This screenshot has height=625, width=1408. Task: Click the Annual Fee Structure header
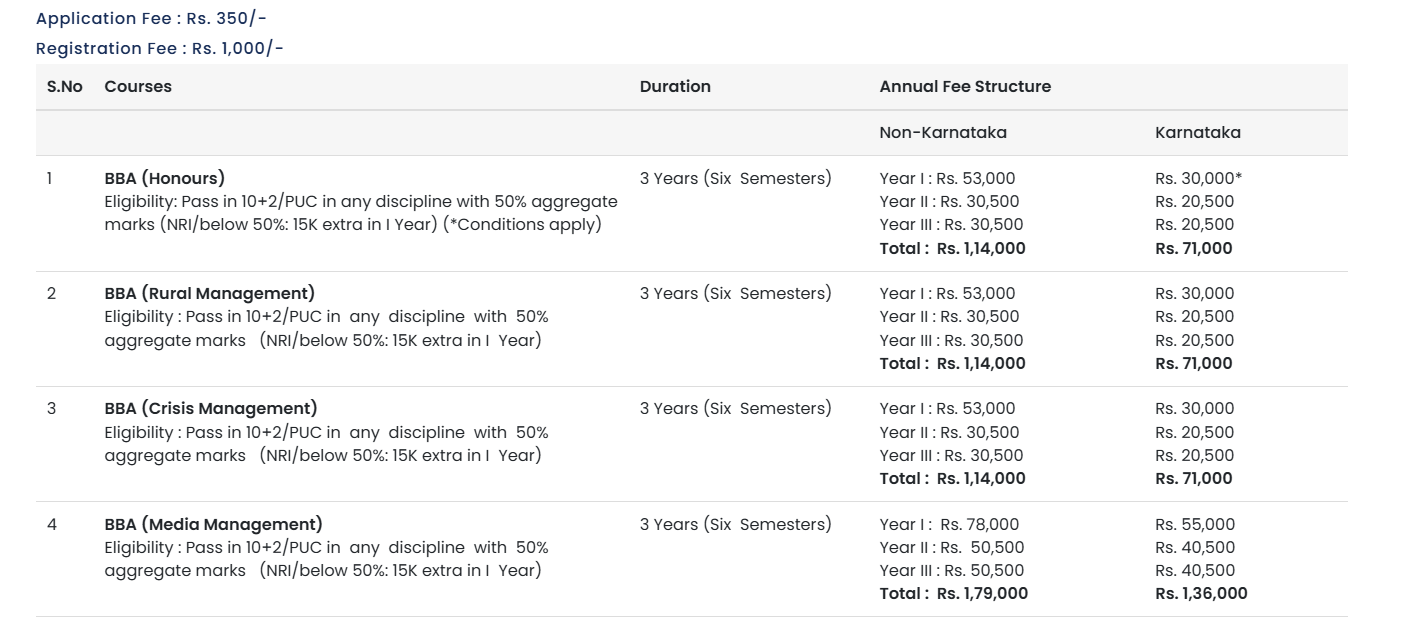point(965,87)
